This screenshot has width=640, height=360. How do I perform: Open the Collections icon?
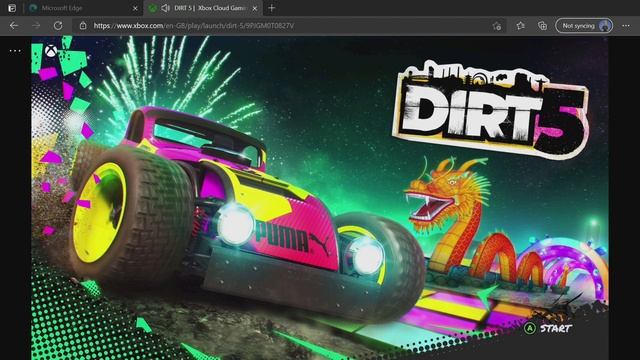(542, 26)
